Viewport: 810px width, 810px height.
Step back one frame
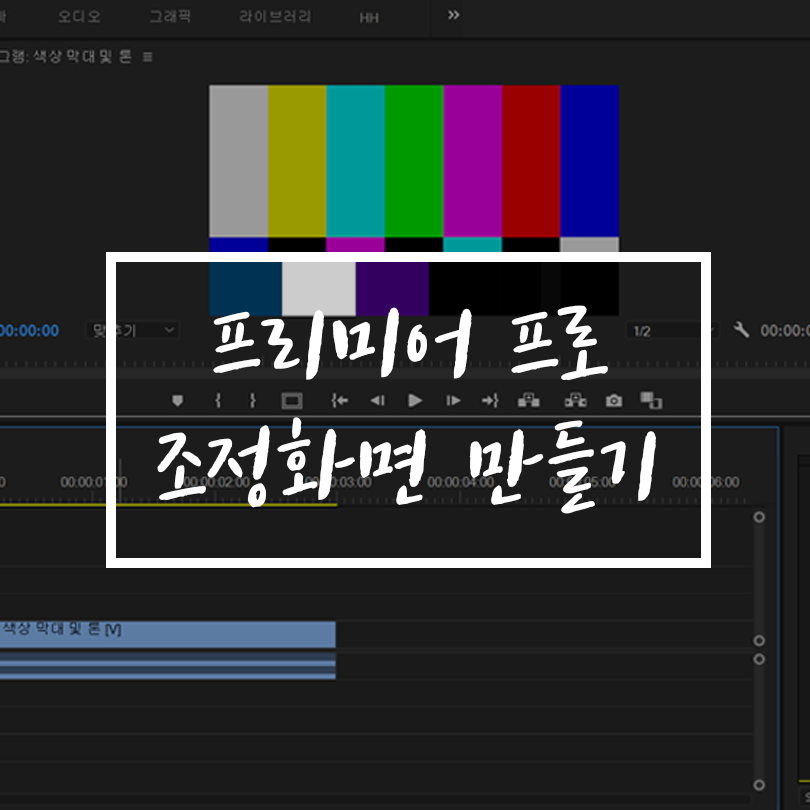(377, 400)
